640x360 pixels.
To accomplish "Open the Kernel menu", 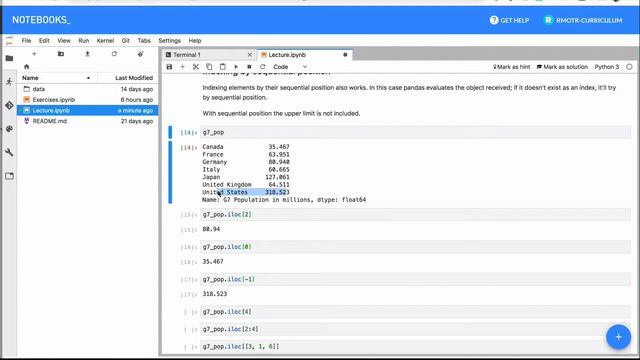I will (x=105, y=40).
